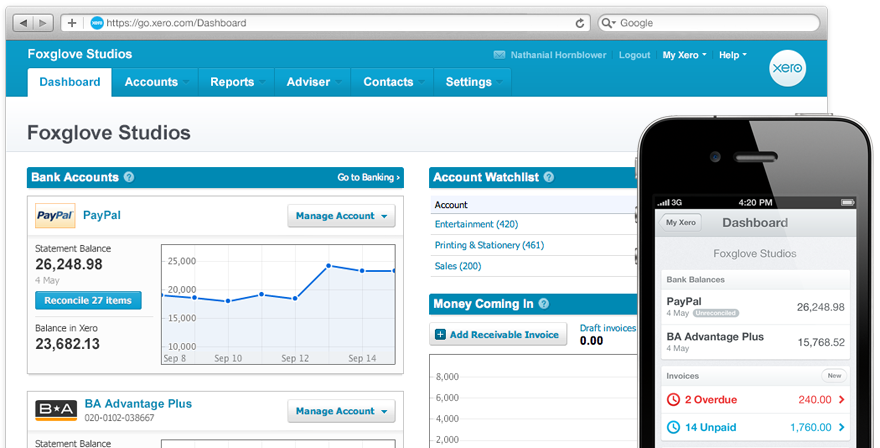The height and width of the screenshot is (448, 880).
Task: Click the Google search field
Action: (709, 23)
